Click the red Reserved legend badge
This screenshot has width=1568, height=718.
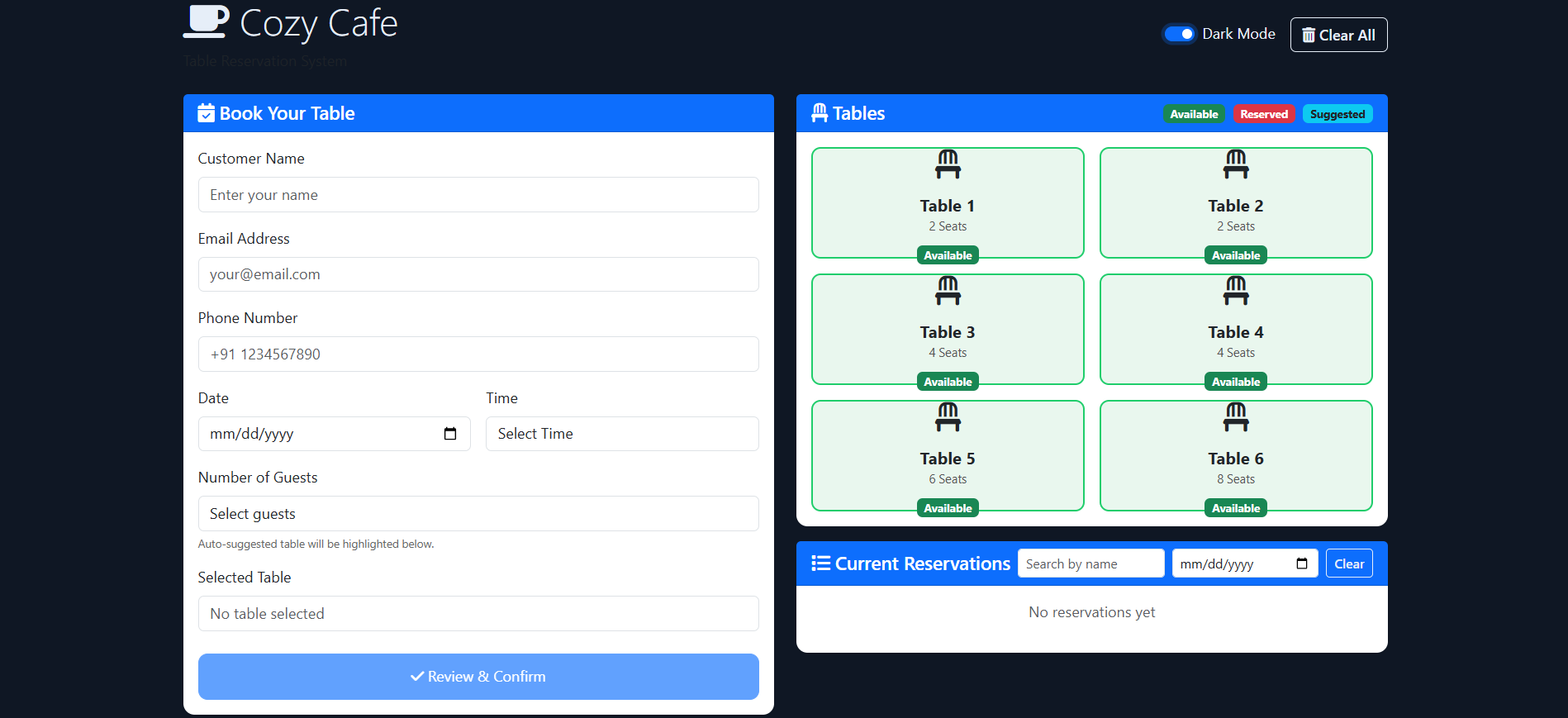coord(1263,114)
